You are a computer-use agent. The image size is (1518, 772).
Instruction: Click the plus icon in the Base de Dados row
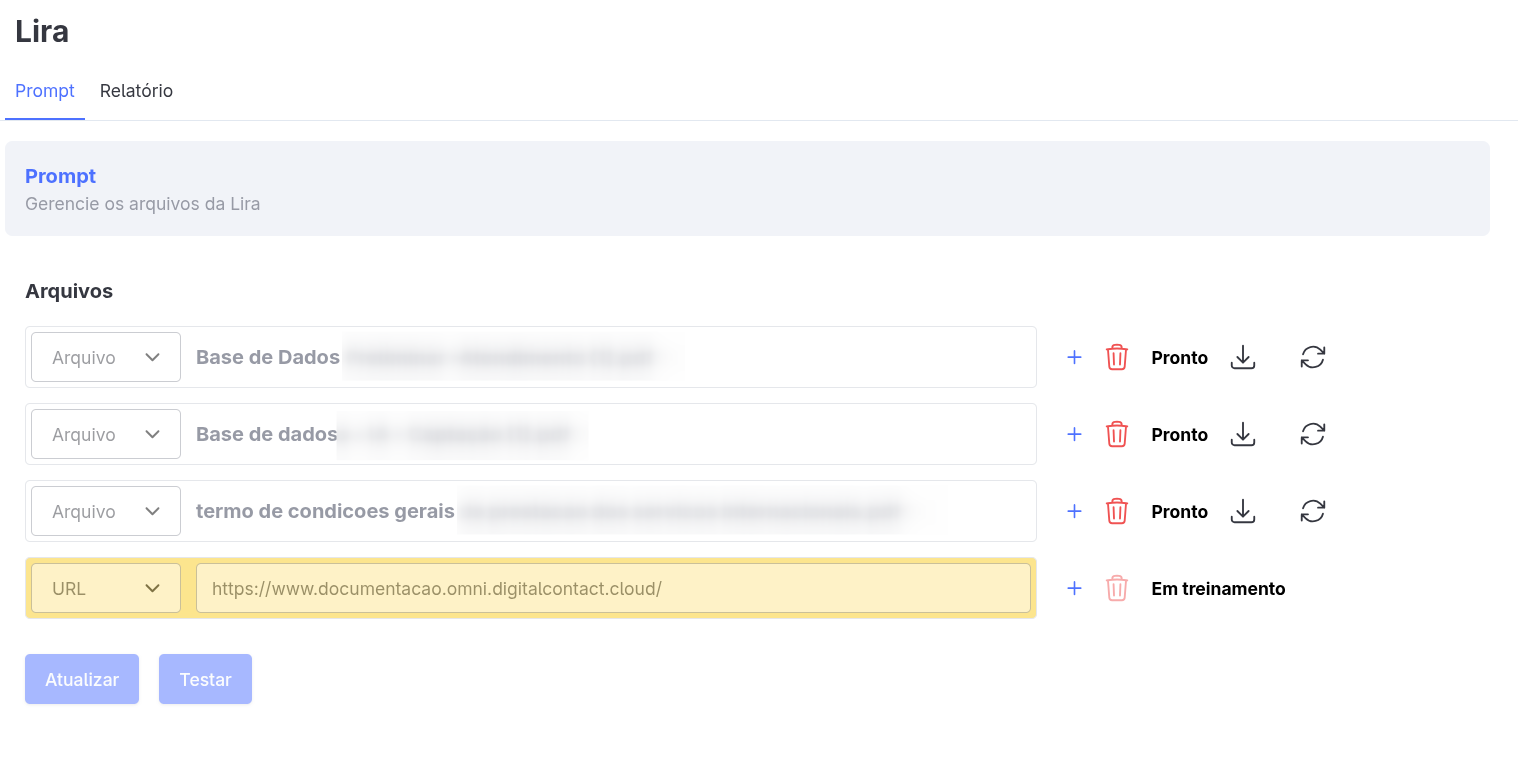[1074, 357]
